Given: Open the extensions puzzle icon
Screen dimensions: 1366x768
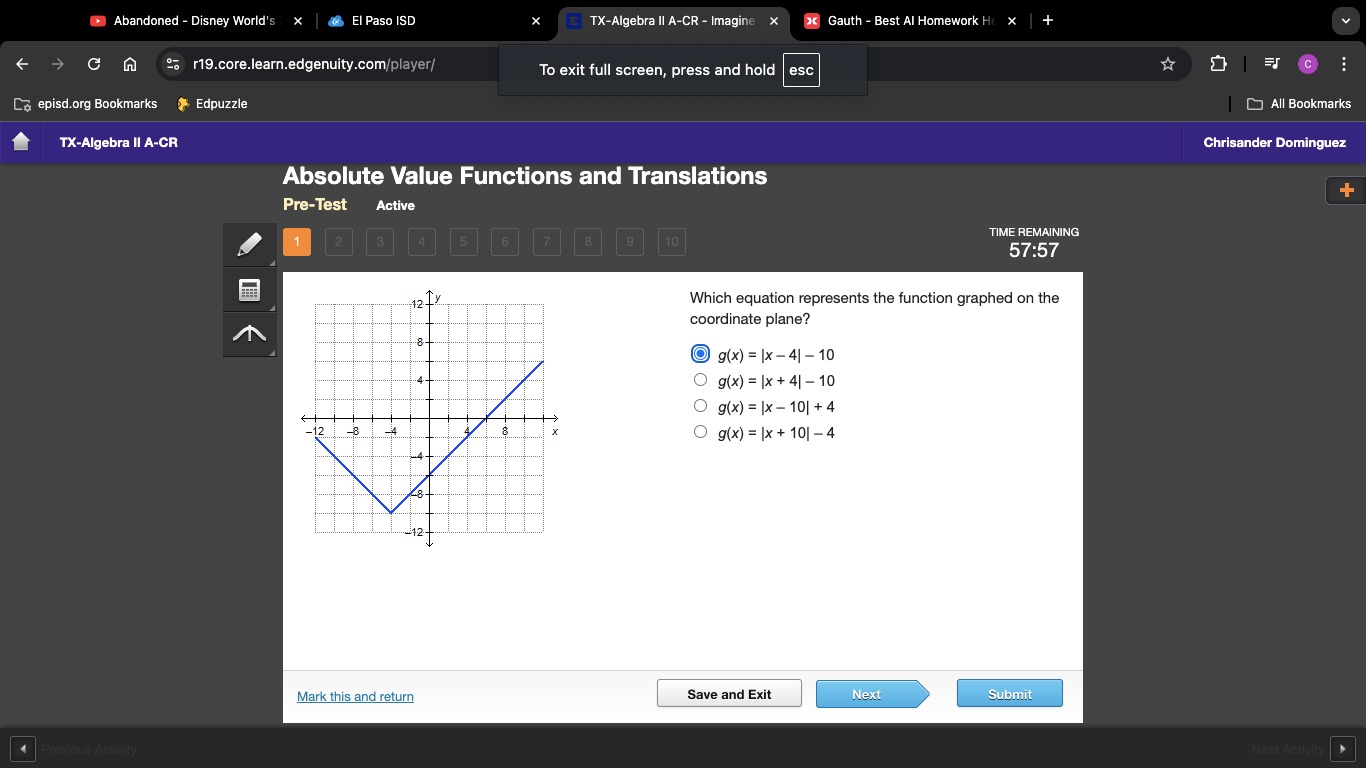Looking at the screenshot, I should 1218,64.
